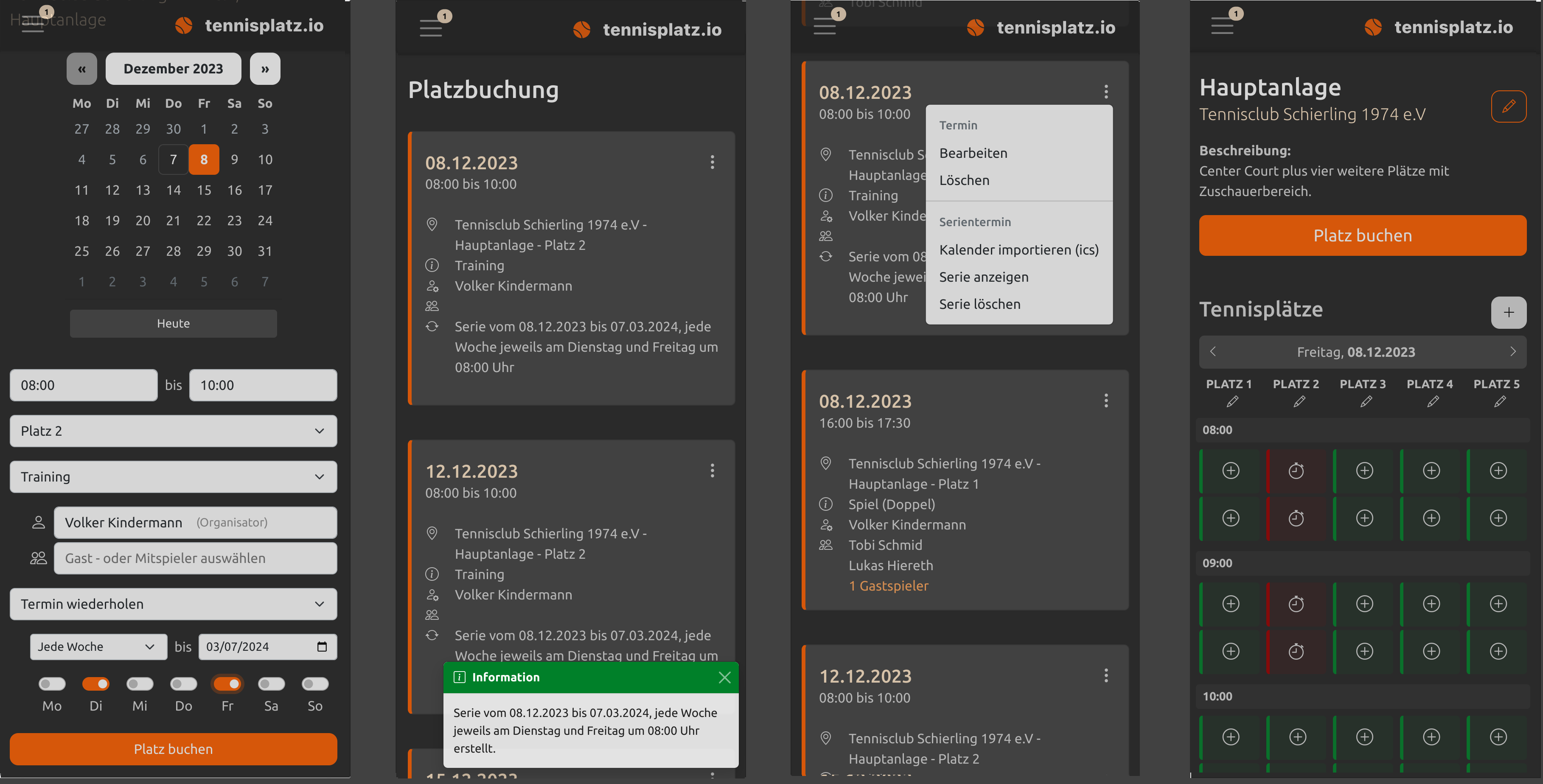Enable the Mo weekday toggle

coord(51,683)
